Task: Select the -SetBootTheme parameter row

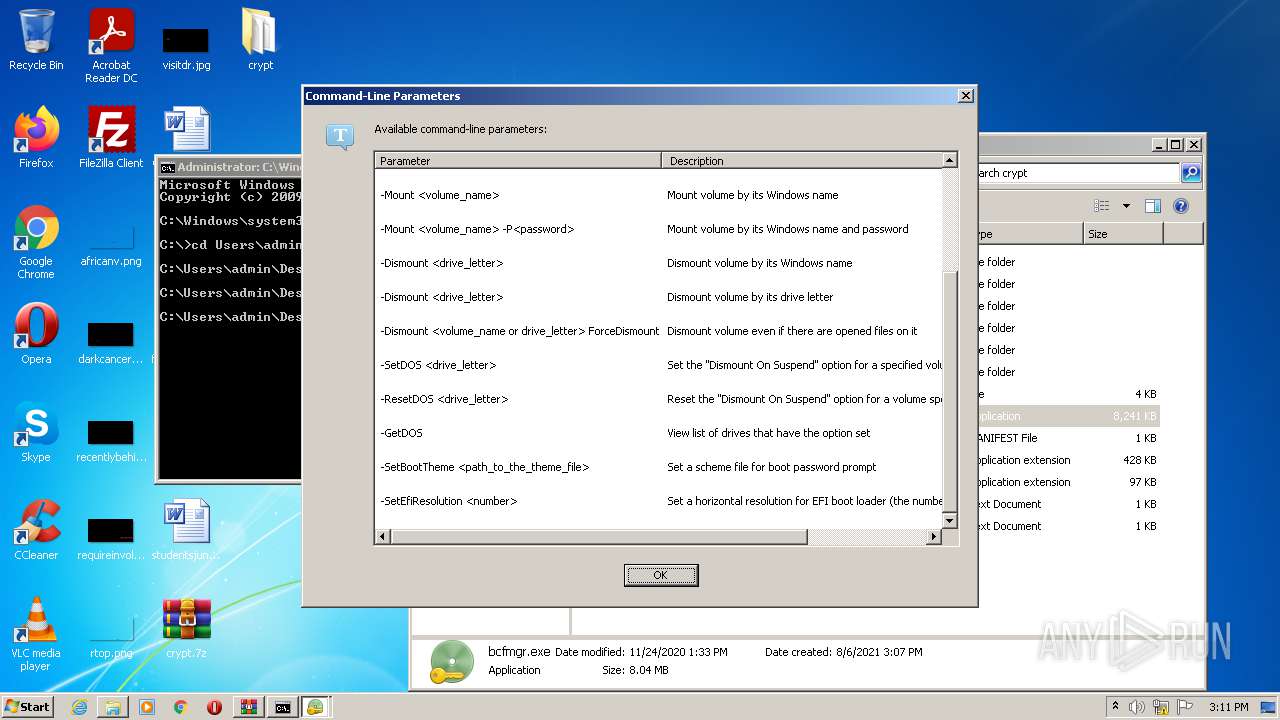Action: click(x=659, y=467)
